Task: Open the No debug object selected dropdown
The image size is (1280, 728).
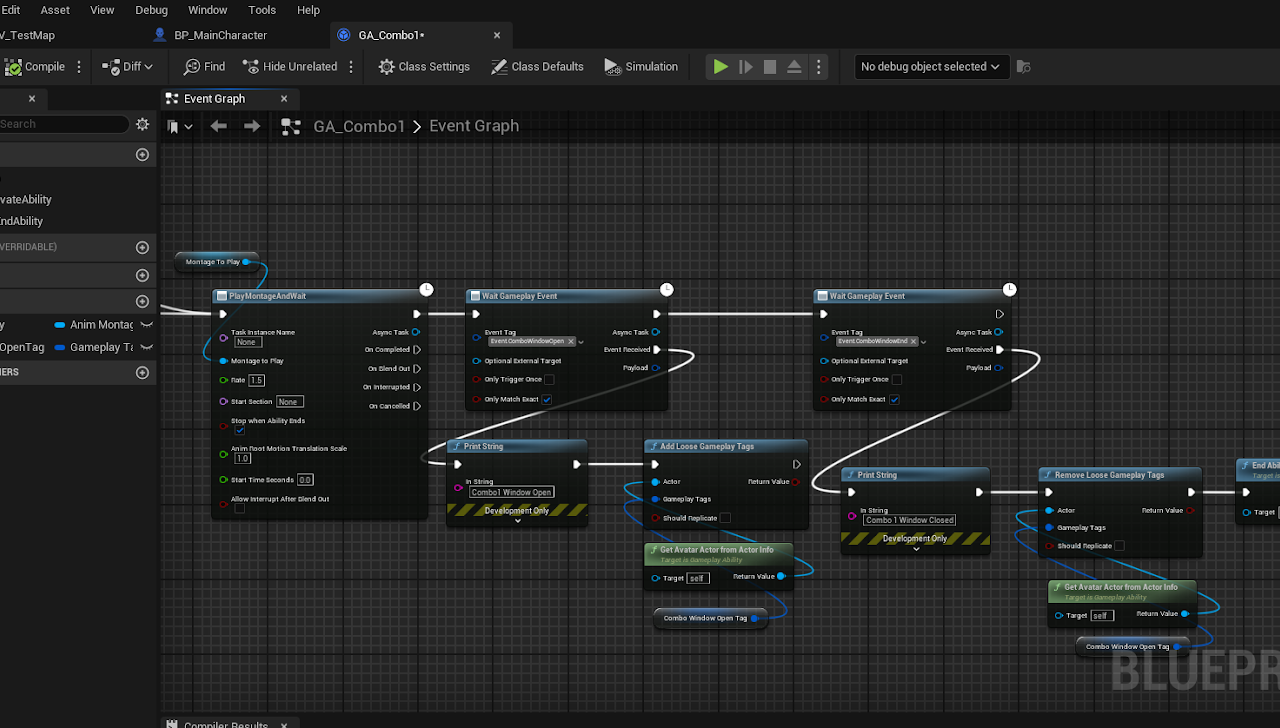Action: [x=930, y=67]
